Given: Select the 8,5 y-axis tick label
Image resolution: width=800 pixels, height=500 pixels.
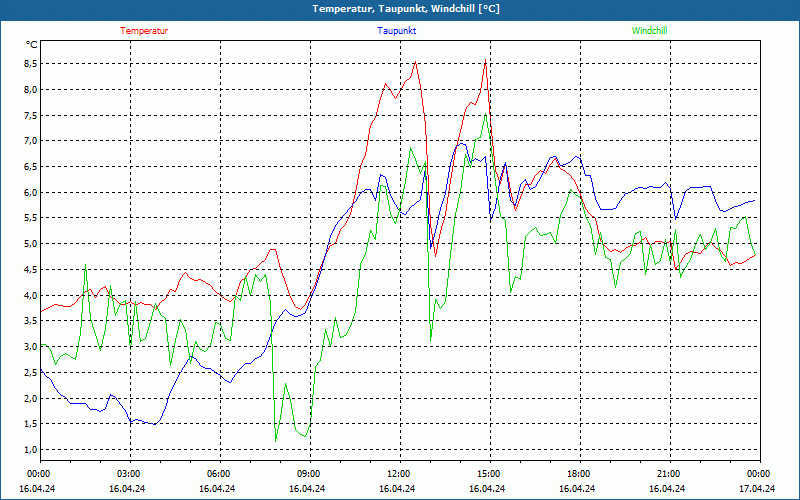Looking at the screenshot, I should (x=30, y=63).
